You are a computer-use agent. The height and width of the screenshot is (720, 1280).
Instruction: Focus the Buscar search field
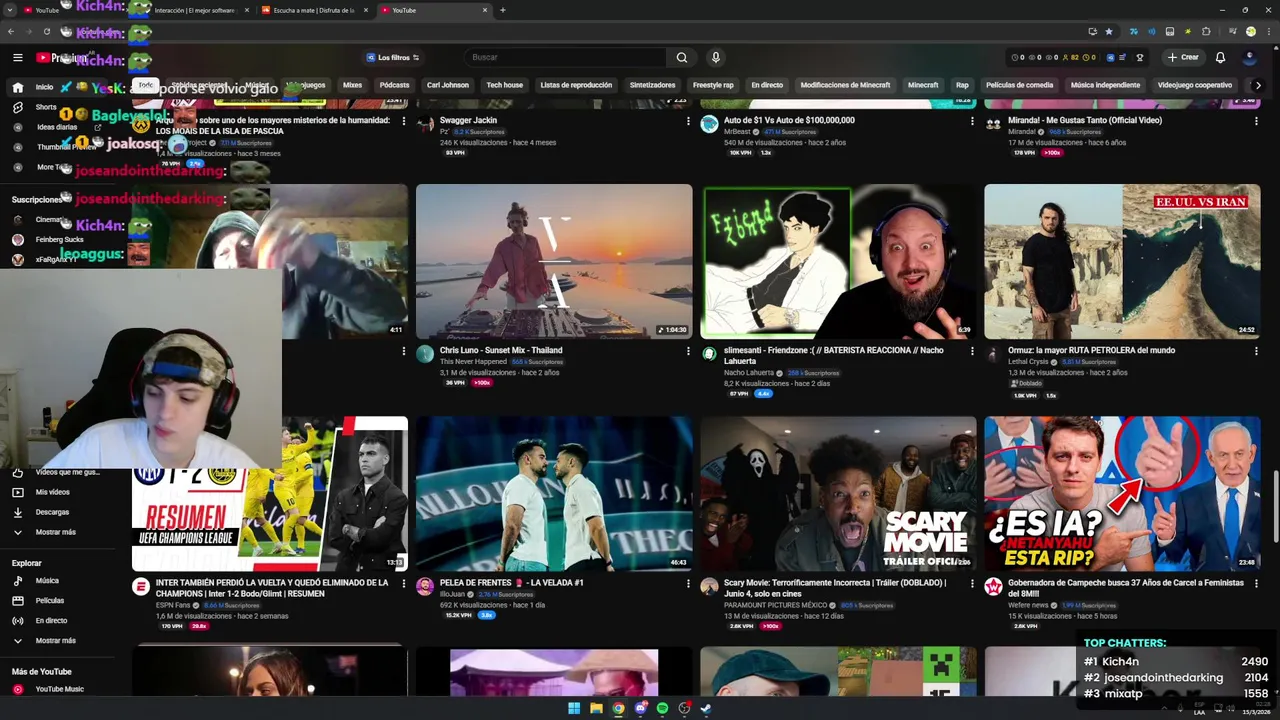pos(565,58)
